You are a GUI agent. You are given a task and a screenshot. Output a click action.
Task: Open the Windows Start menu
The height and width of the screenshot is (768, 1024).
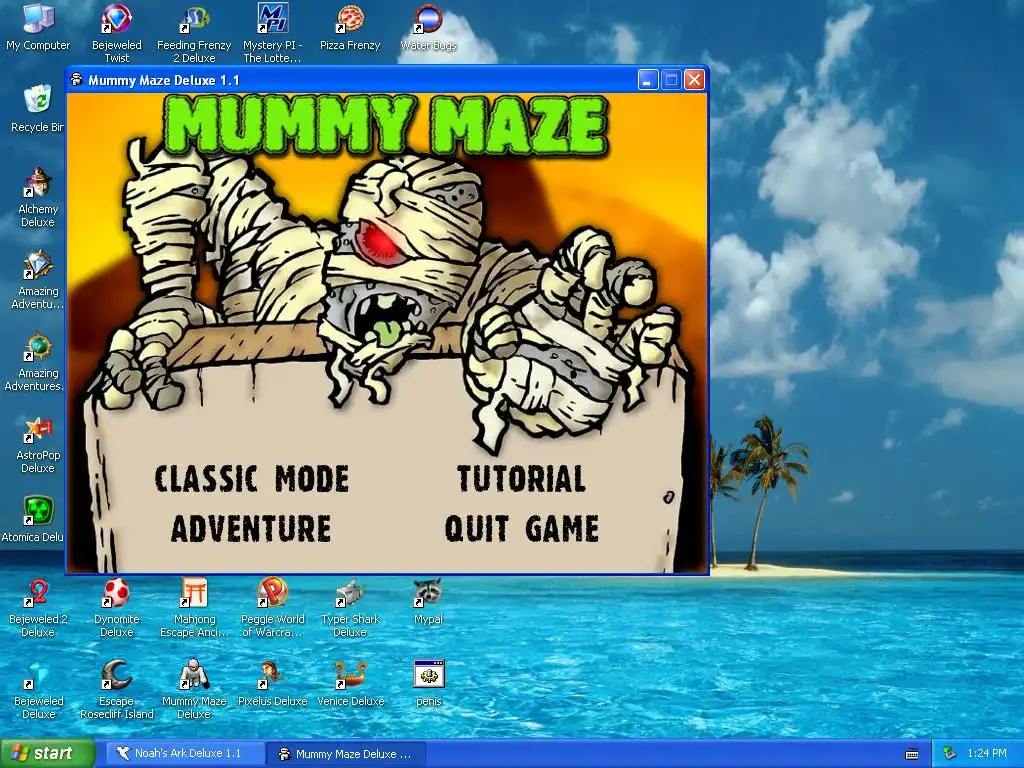tap(47, 754)
